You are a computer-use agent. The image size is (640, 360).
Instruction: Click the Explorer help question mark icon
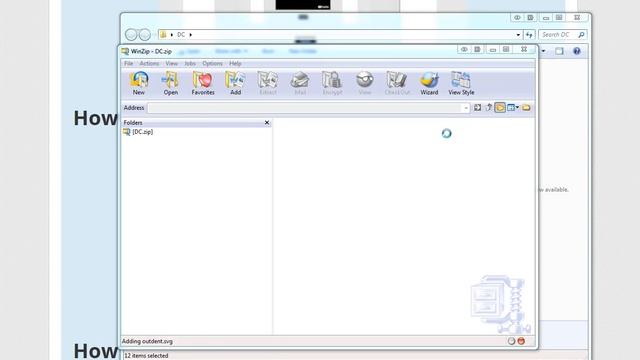[x=576, y=51]
